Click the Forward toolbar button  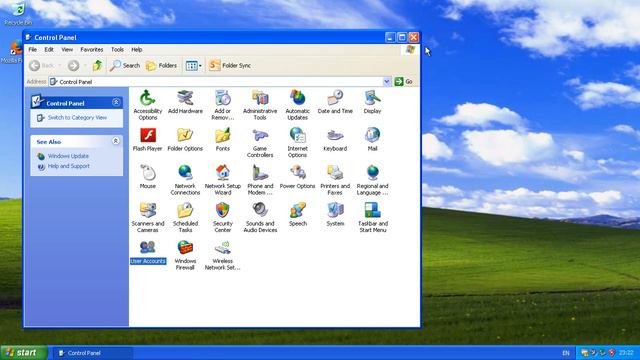pyautogui.click(x=73, y=65)
